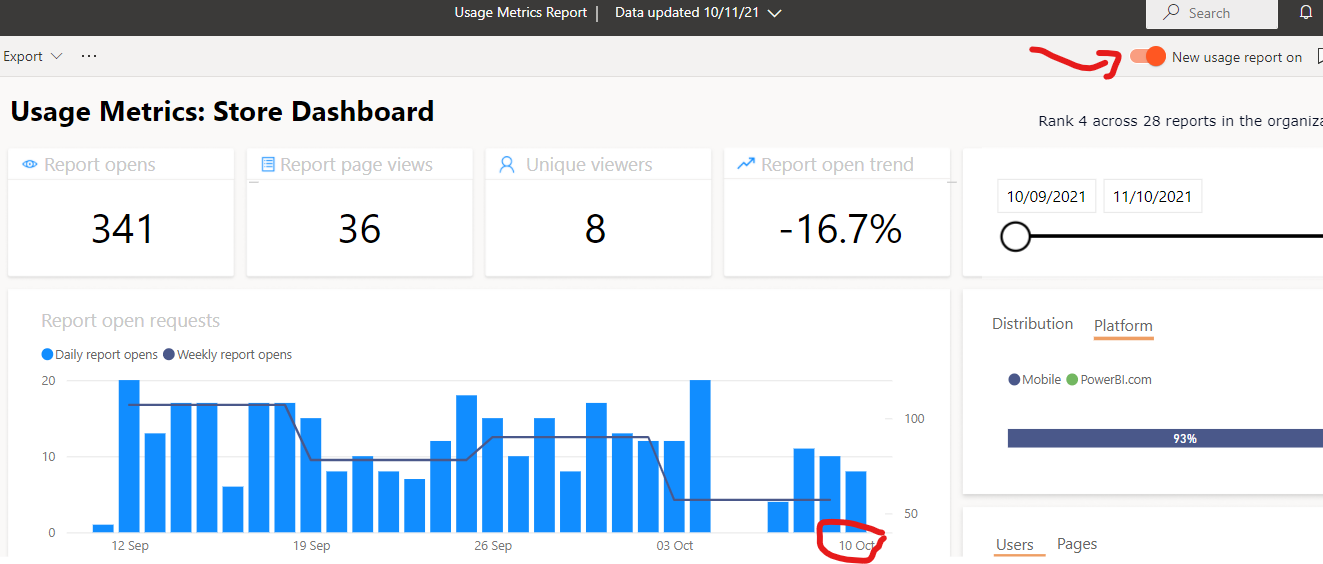Open the more options ellipsis menu
1323x564 pixels.
click(89, 56)
